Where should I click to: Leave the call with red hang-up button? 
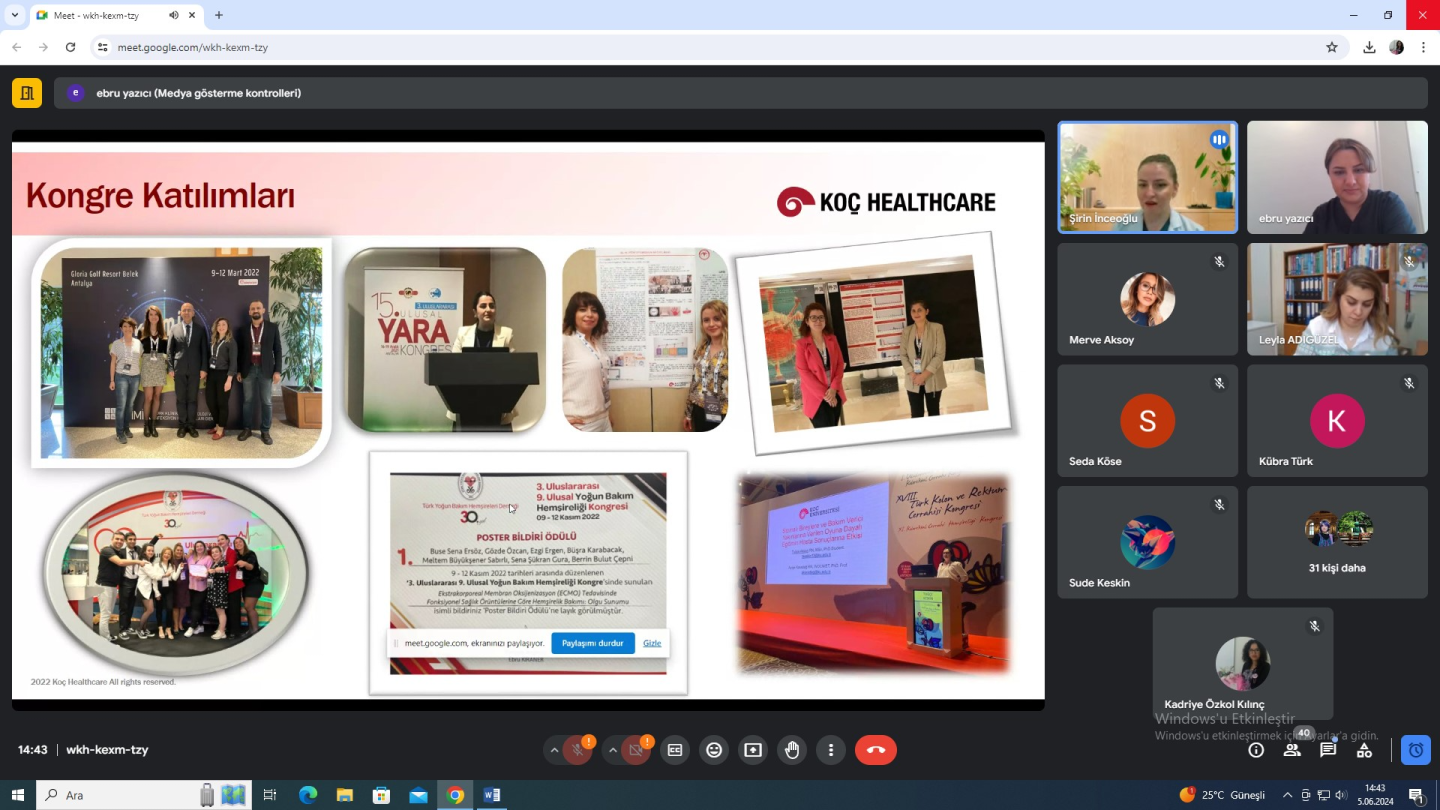(876, 750)
